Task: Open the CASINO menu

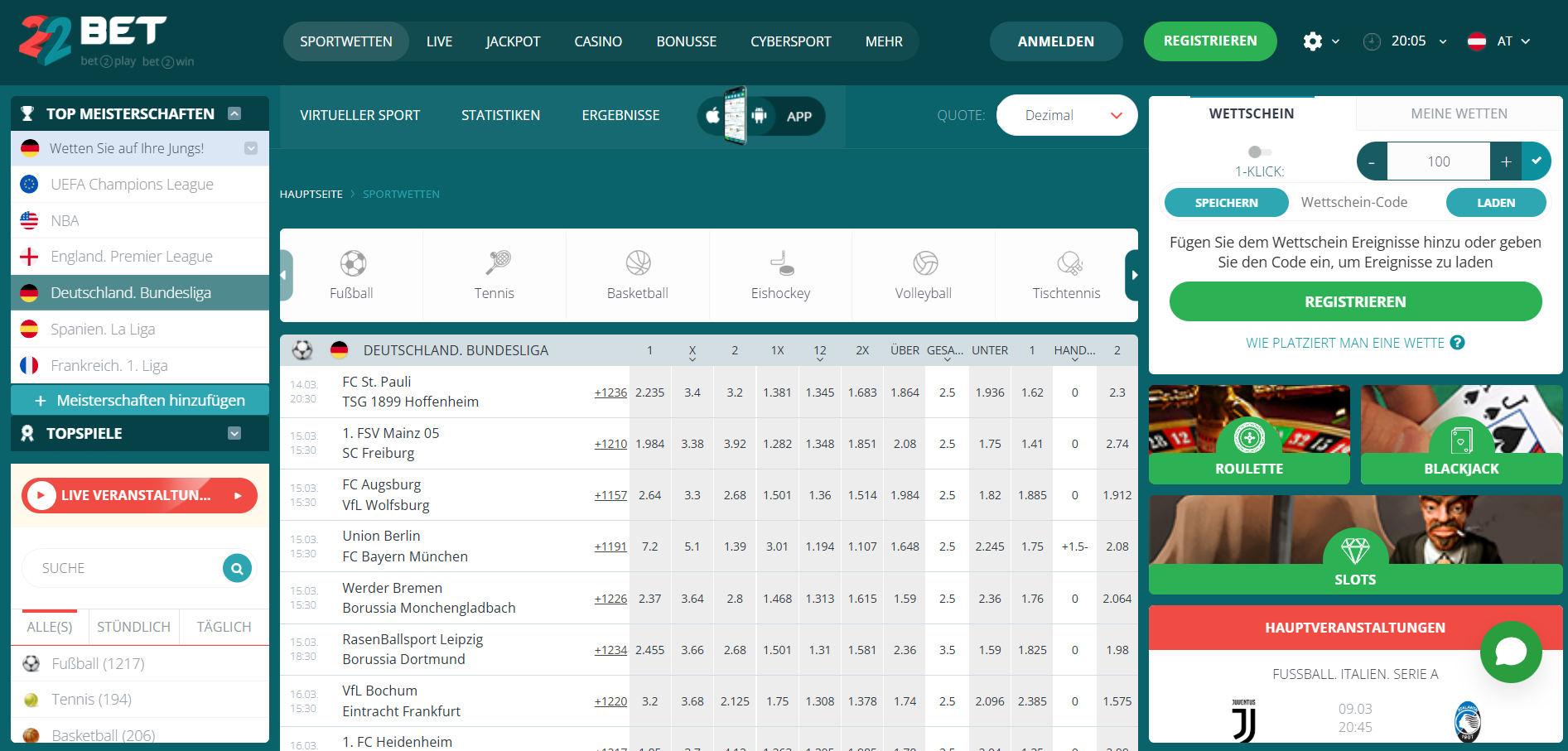Action: point(598,41)
